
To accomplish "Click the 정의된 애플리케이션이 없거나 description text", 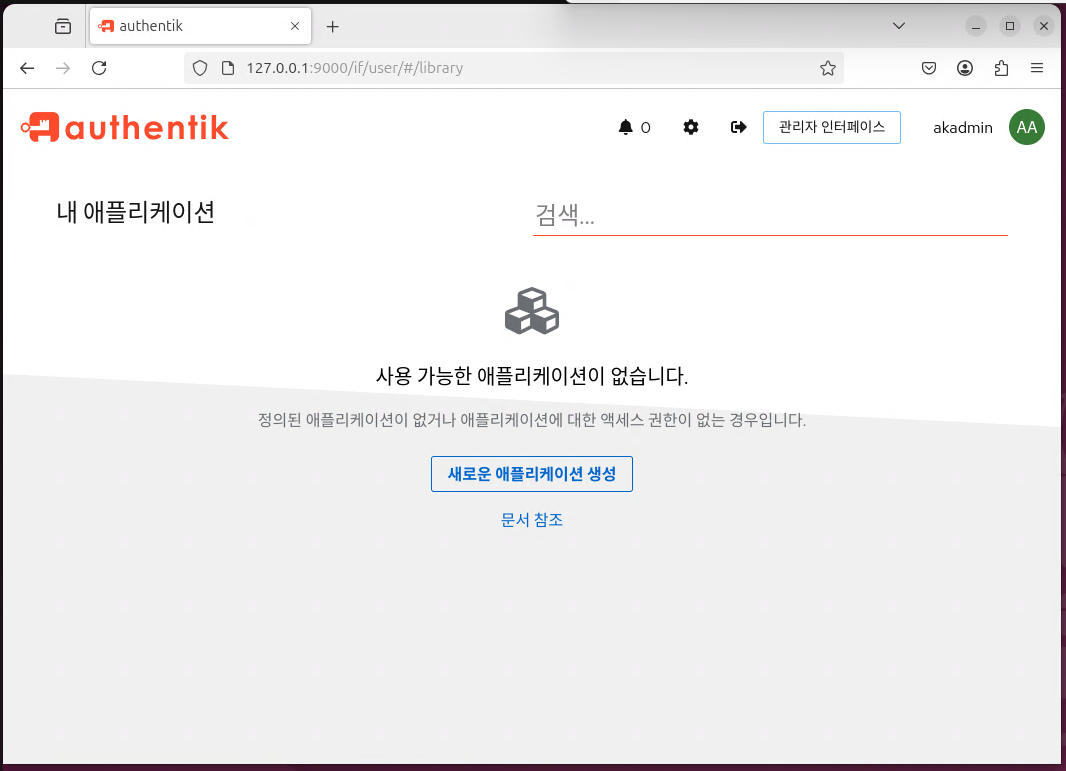I will [532, 420].
